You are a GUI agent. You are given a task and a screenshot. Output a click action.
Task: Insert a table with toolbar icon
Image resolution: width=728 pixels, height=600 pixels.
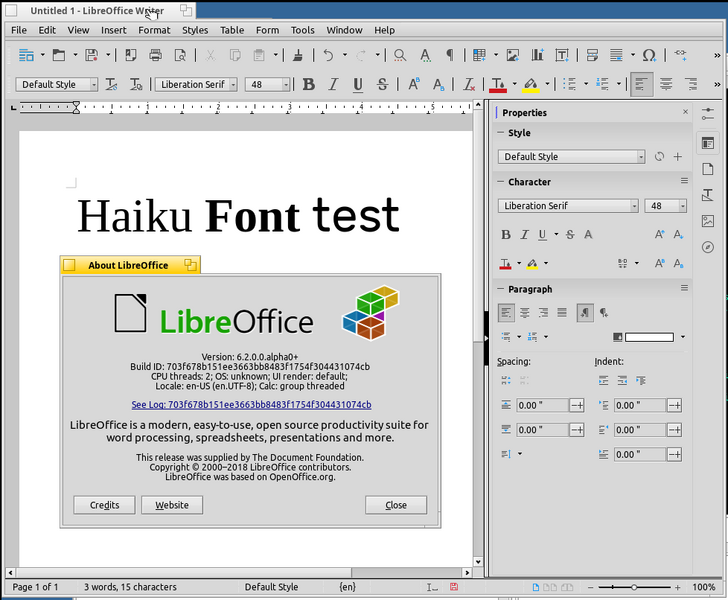click(x=479, y=55)
